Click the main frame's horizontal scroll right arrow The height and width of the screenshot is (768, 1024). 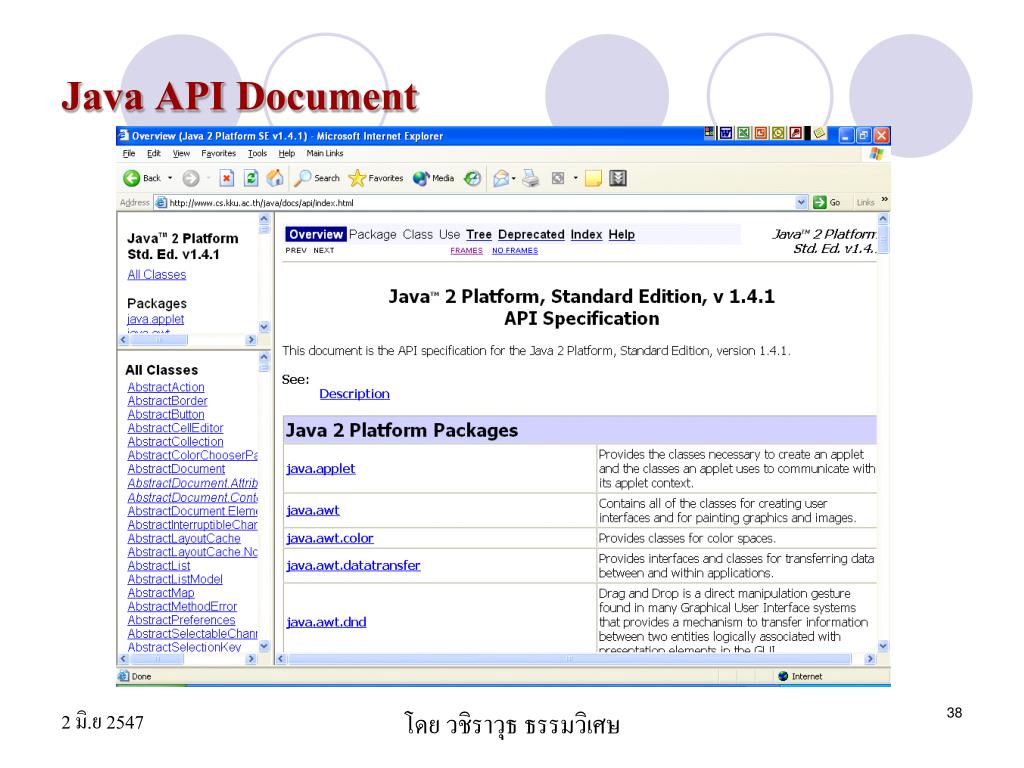tap(869, 660)
